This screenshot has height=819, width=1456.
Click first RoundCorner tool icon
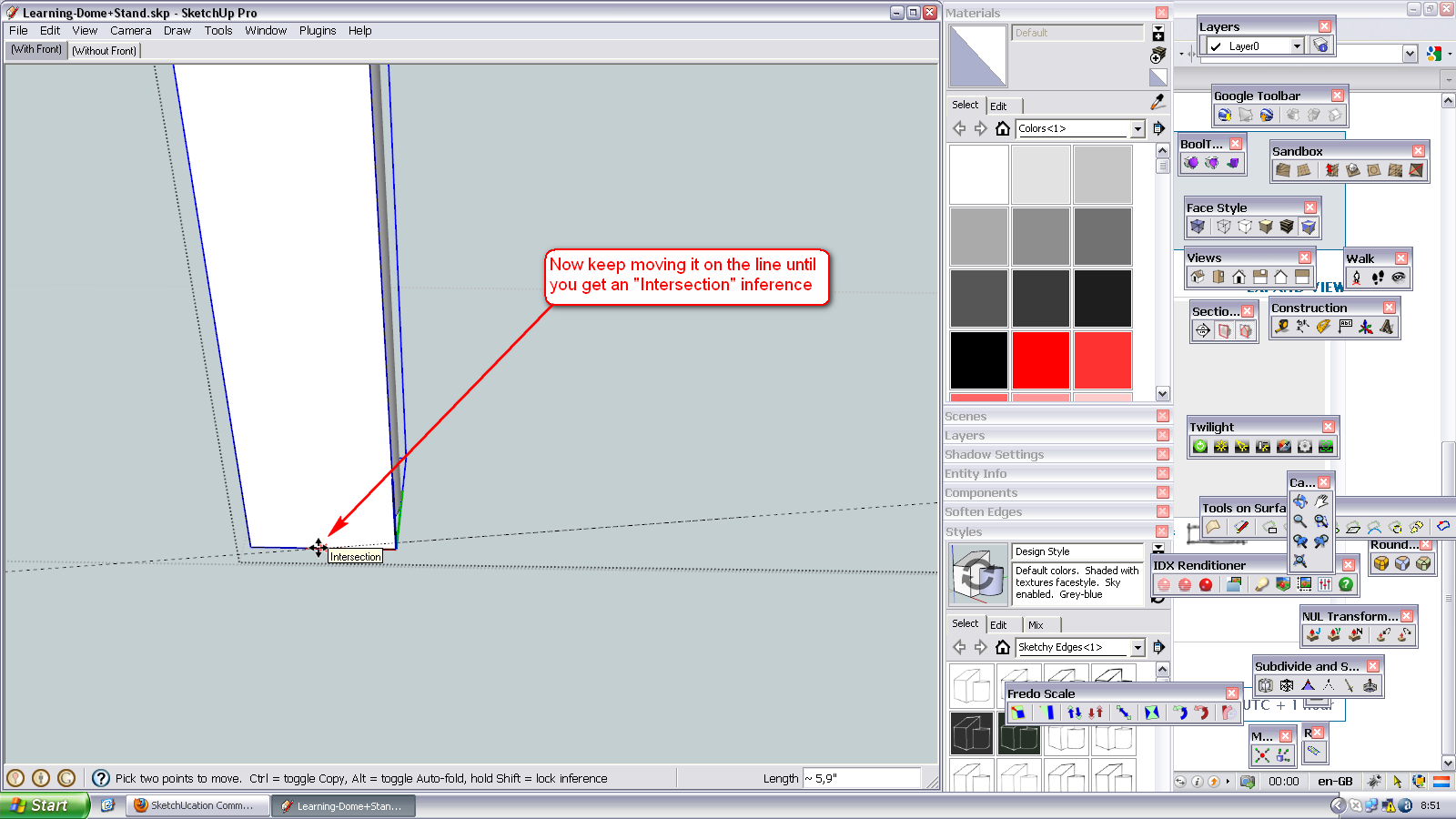(x=1381, y=563)
